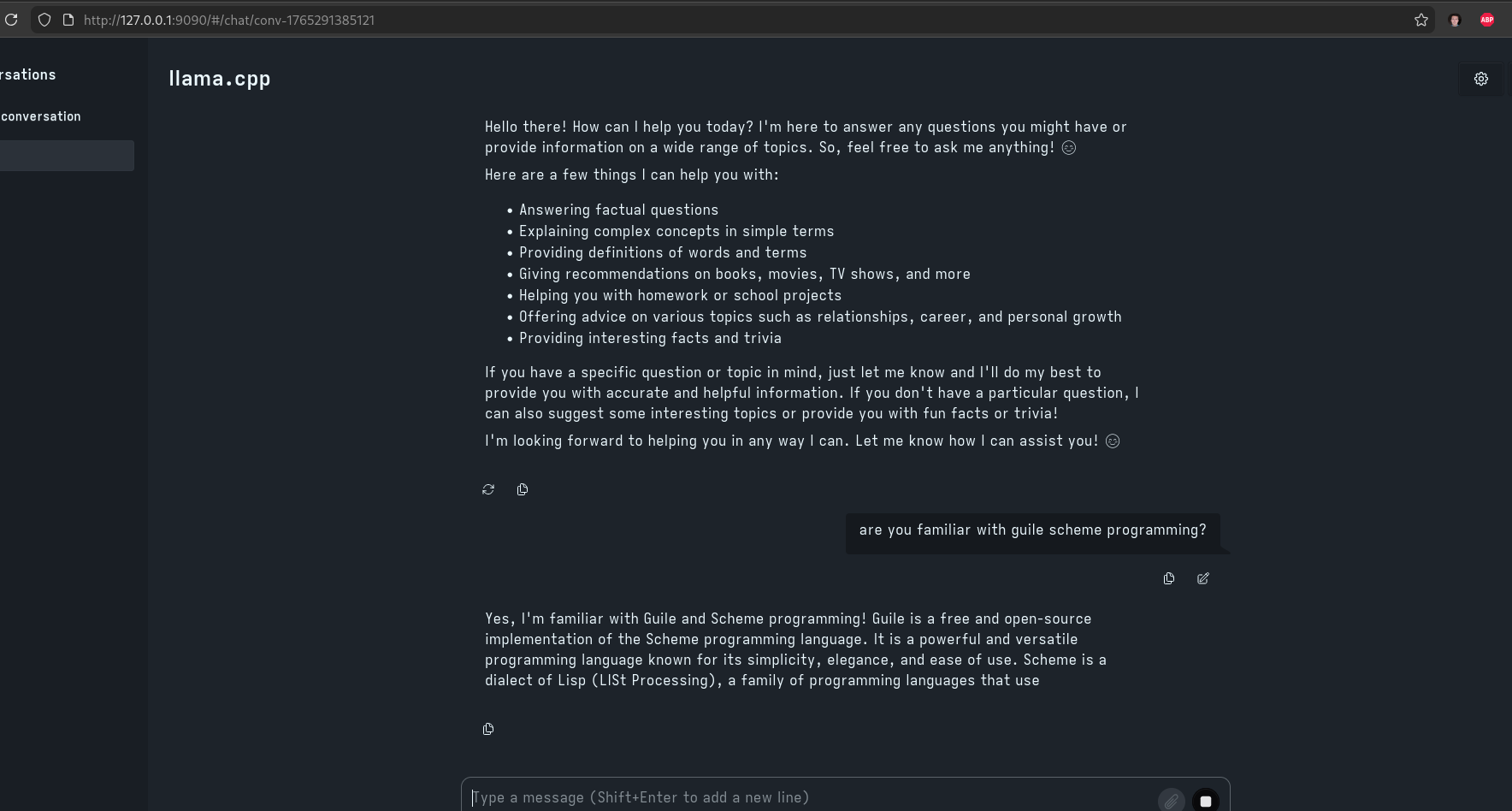Click the site information page icon
The image size is (1512, 811).
[68, 20]
